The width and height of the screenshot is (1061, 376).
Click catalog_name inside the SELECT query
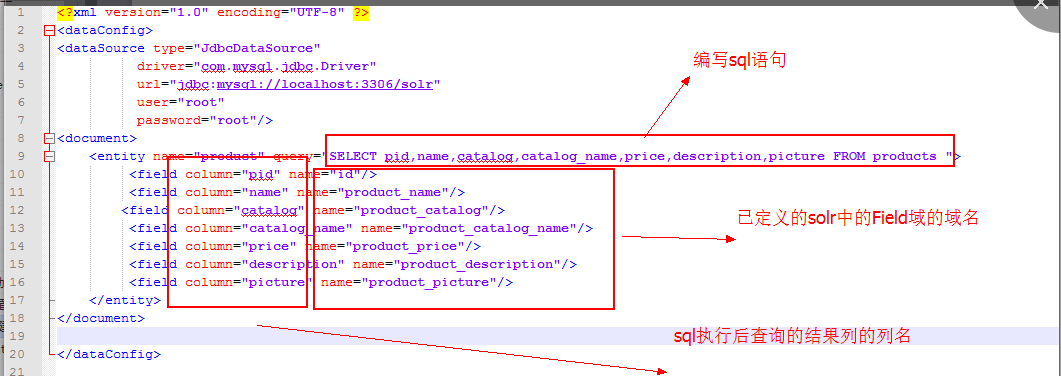click(569, 156)
